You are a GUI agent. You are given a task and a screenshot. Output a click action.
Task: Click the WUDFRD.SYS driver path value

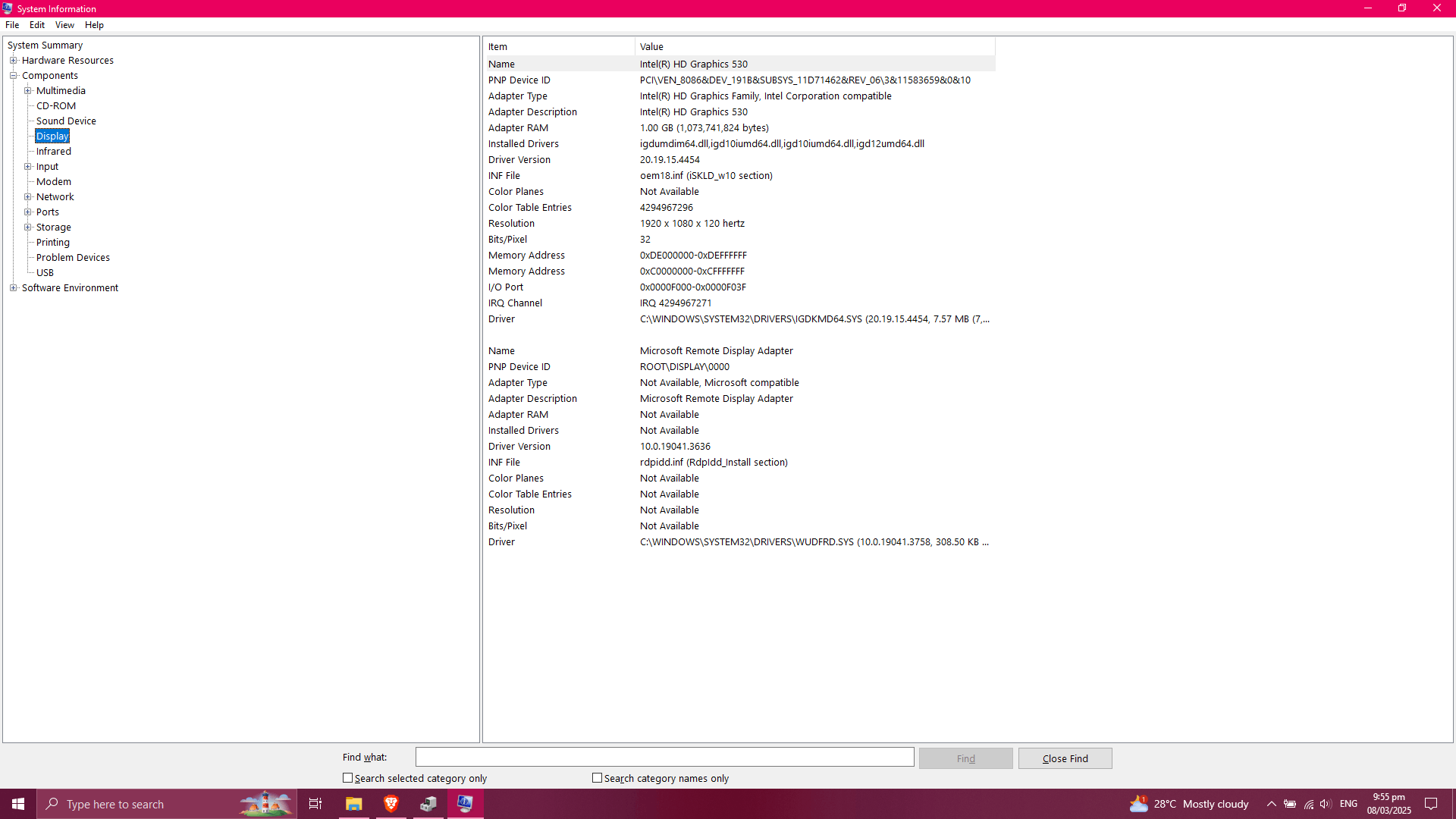pos(814,542)
